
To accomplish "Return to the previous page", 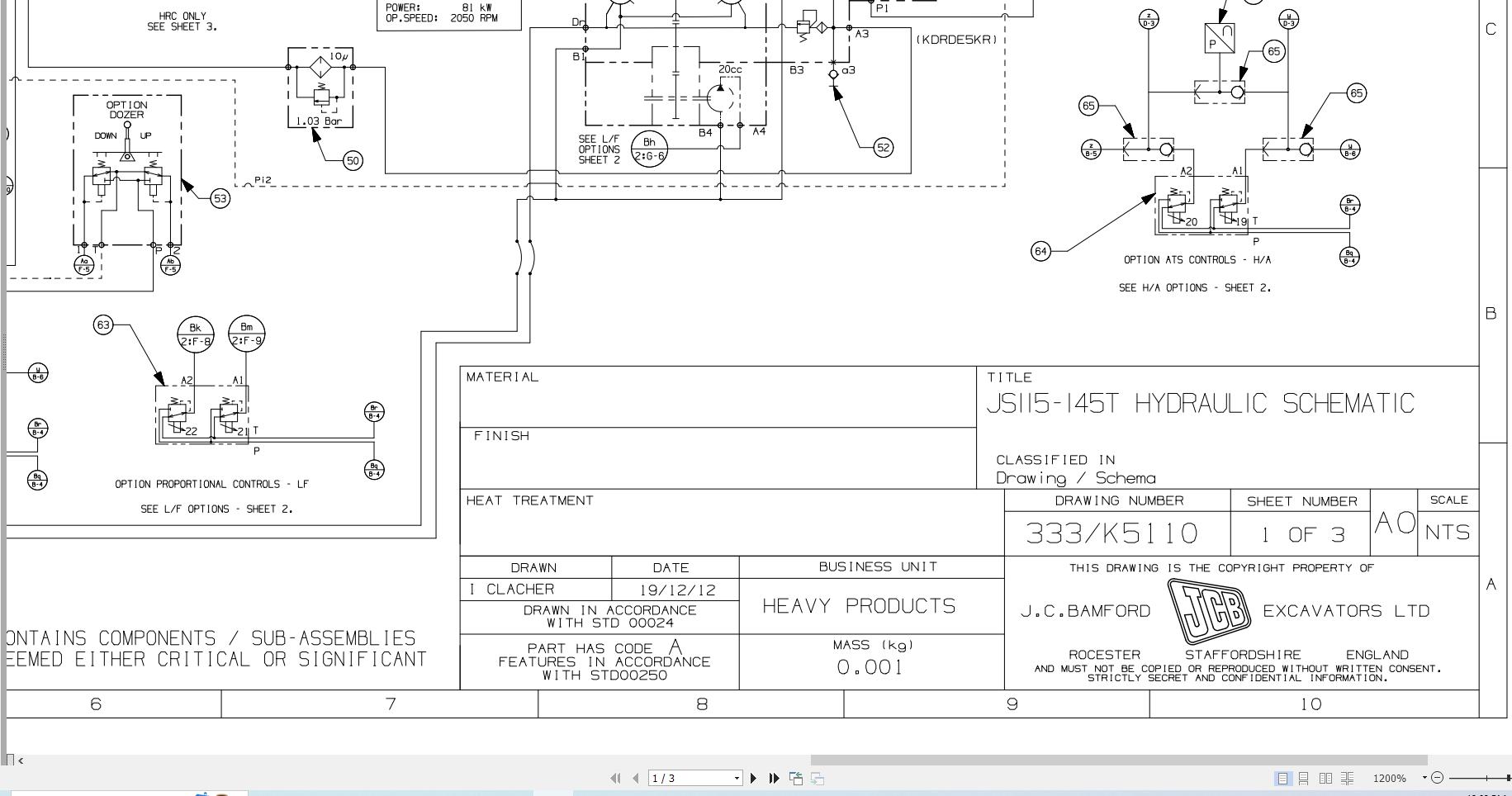I will click(x=636, y=778).
